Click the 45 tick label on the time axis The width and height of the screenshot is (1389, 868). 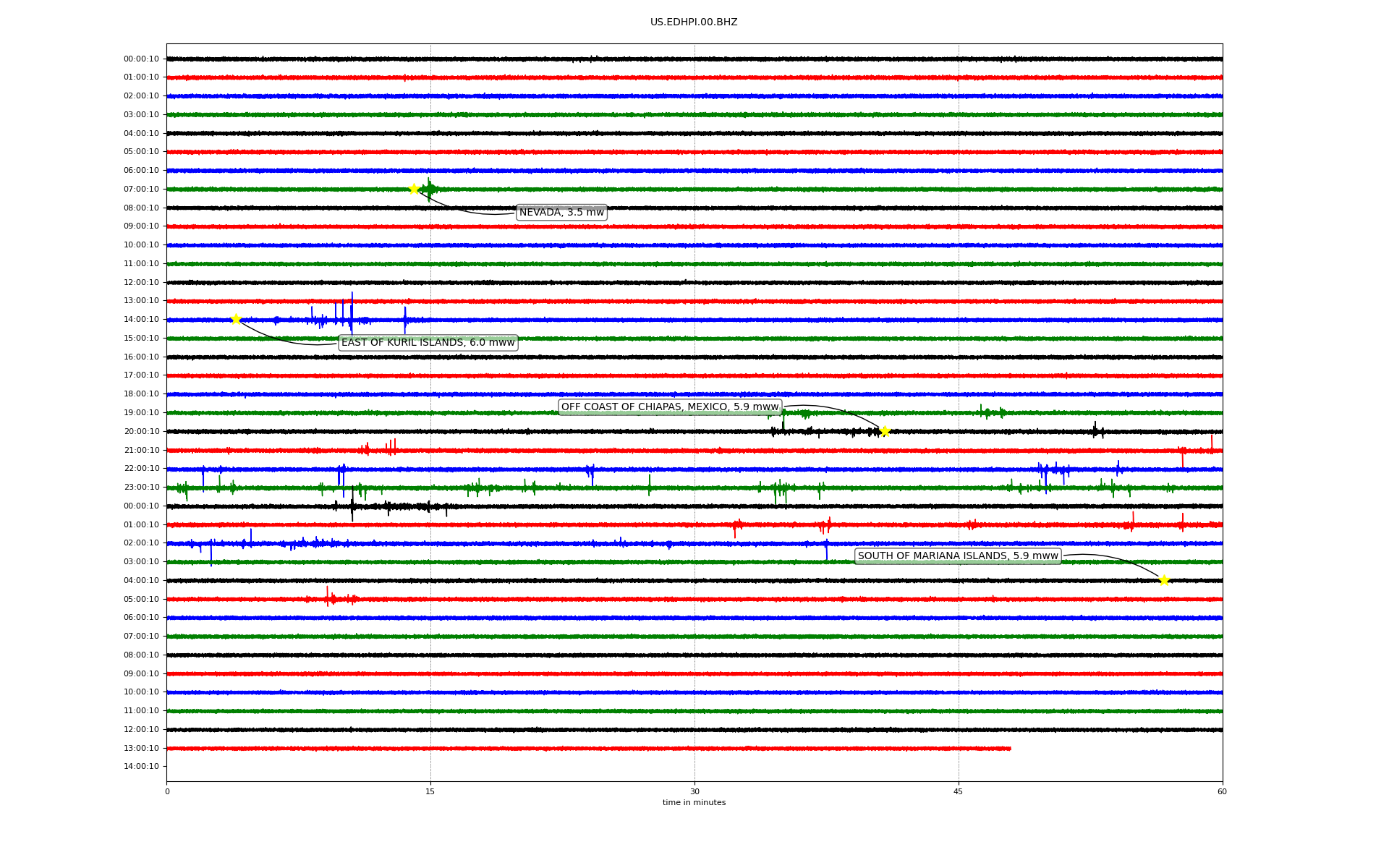959,791
